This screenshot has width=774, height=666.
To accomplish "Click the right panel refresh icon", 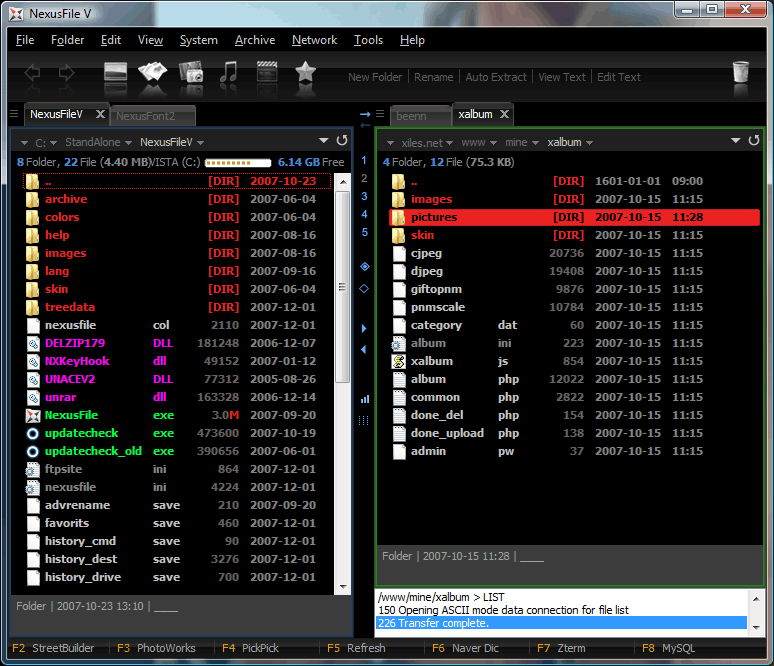I will pos(753,141).
